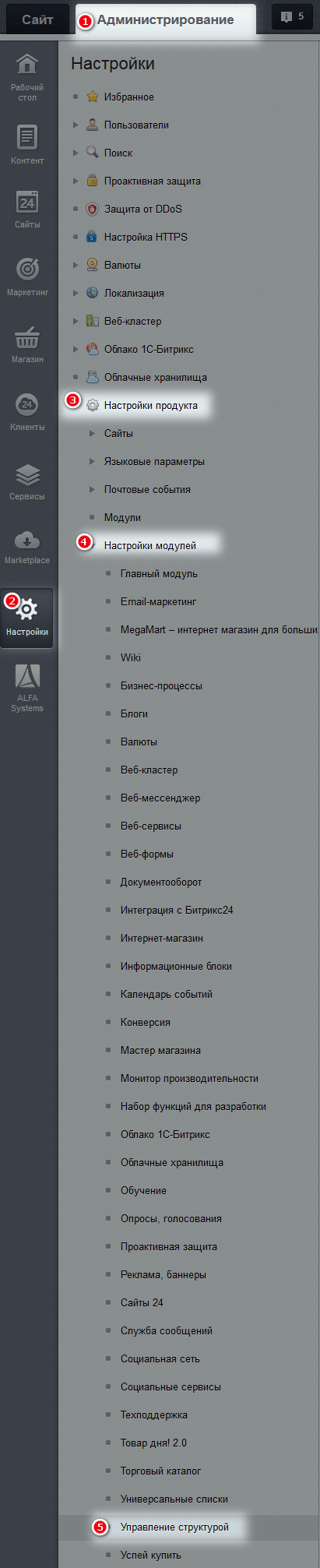Click the Проактивная защита lock icon
Viewport: 320px width, 1568px height.
pyautogui.click(x=93, y=181)
